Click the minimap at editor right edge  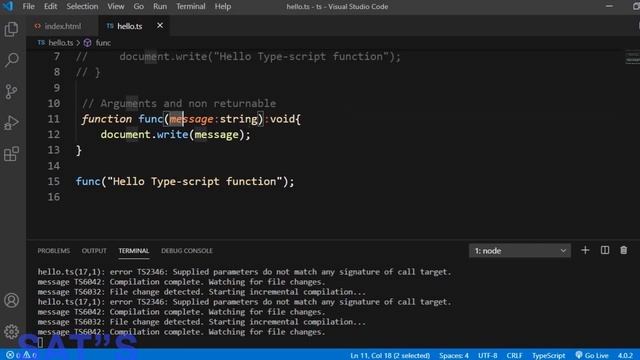pos(632,57)
